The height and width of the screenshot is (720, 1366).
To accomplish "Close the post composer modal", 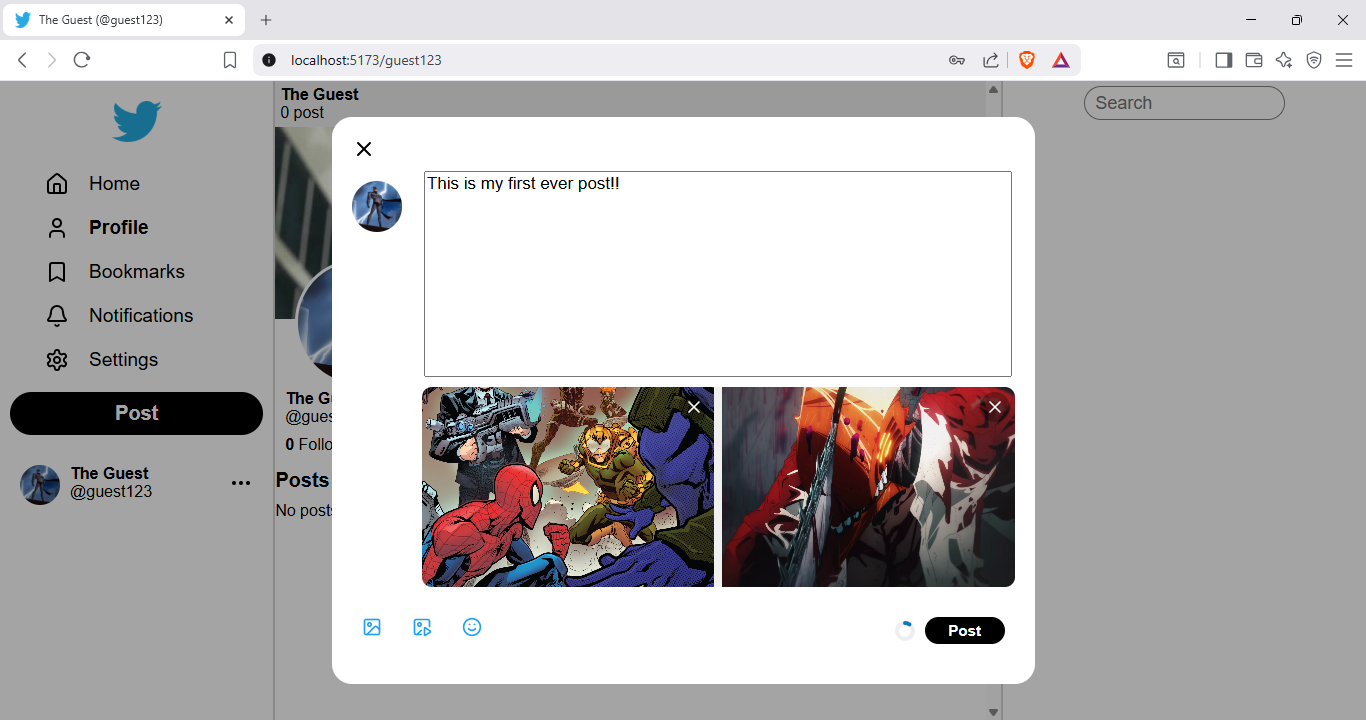I will [364, 149].
